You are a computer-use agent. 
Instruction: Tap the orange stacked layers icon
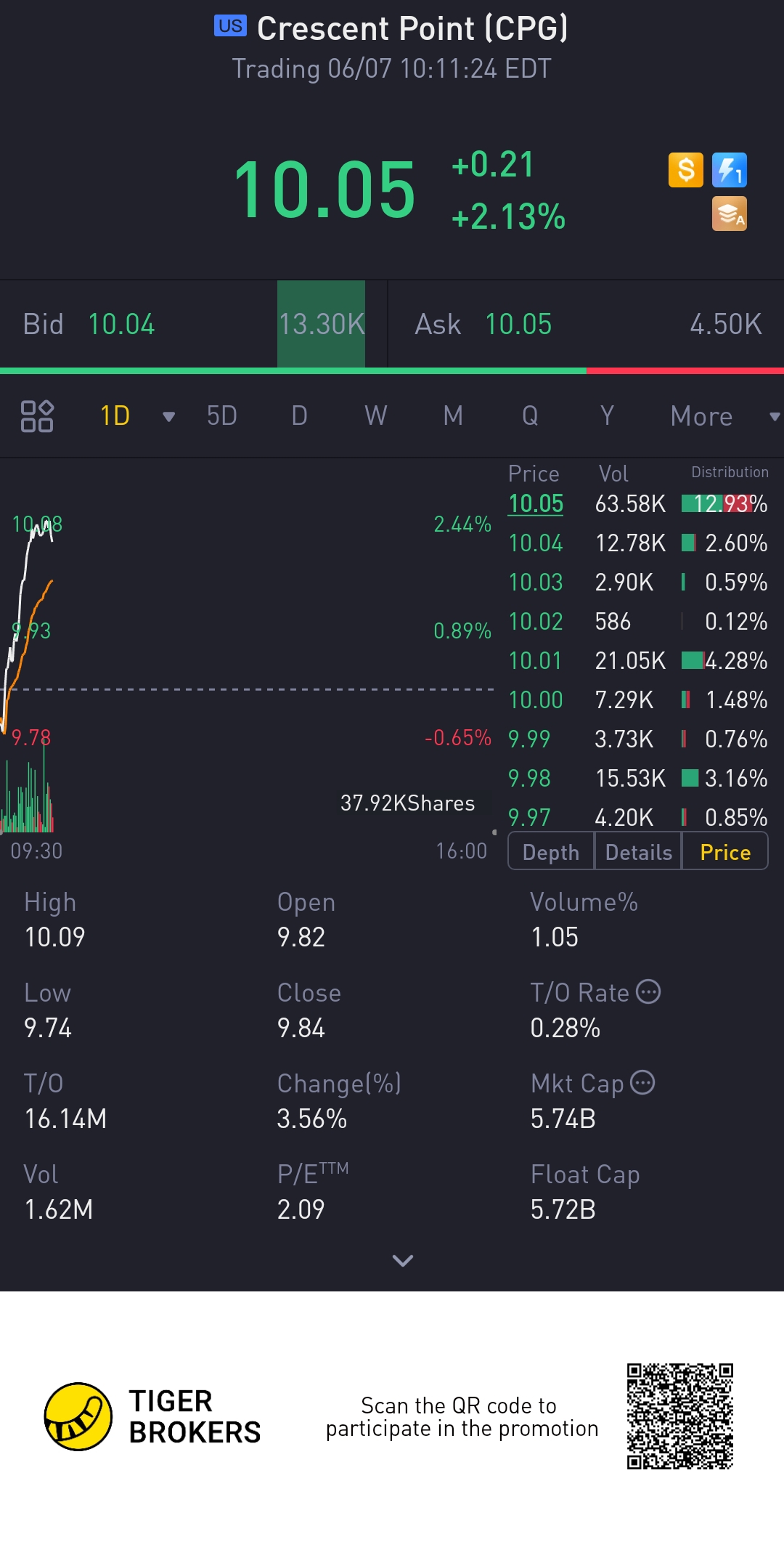coord(729,214)
